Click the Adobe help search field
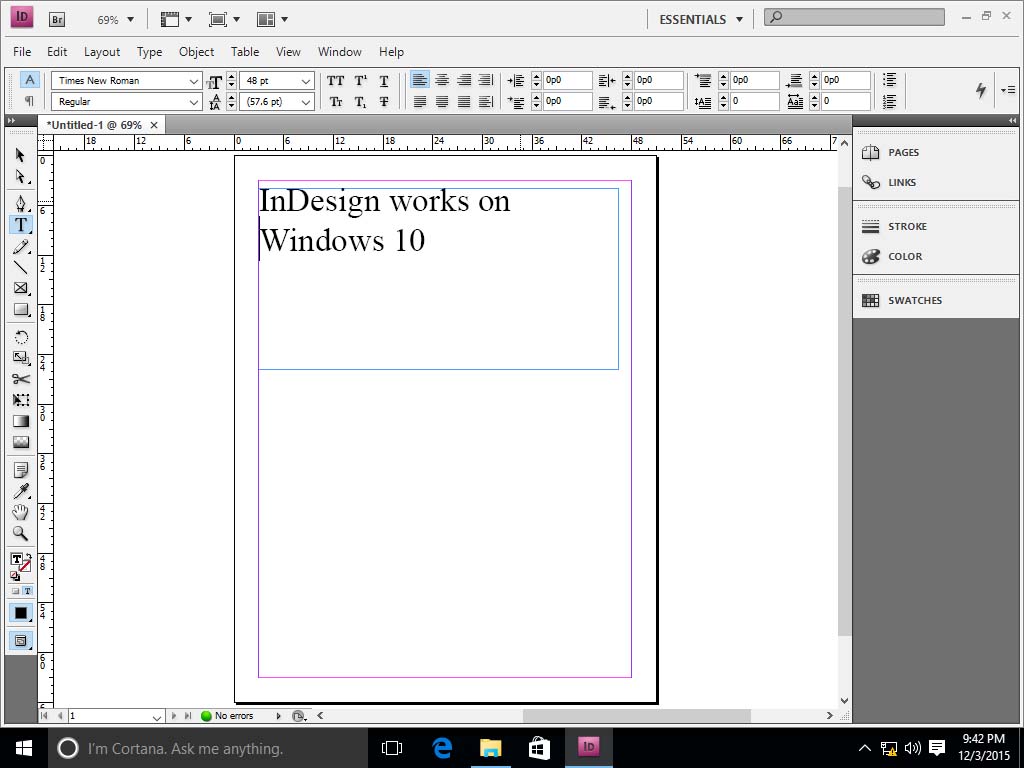Viewport: 1024px width, 768px height. click(854, 17)
